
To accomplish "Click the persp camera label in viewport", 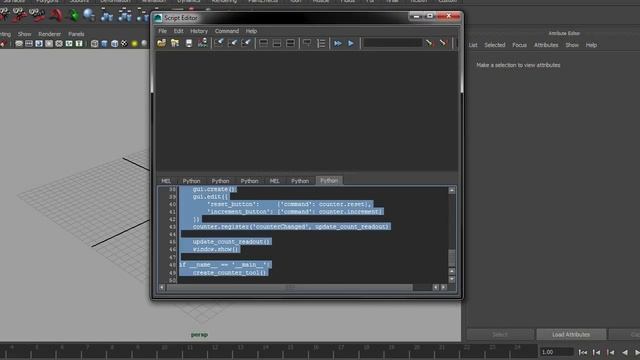I will tap(199, 335).
